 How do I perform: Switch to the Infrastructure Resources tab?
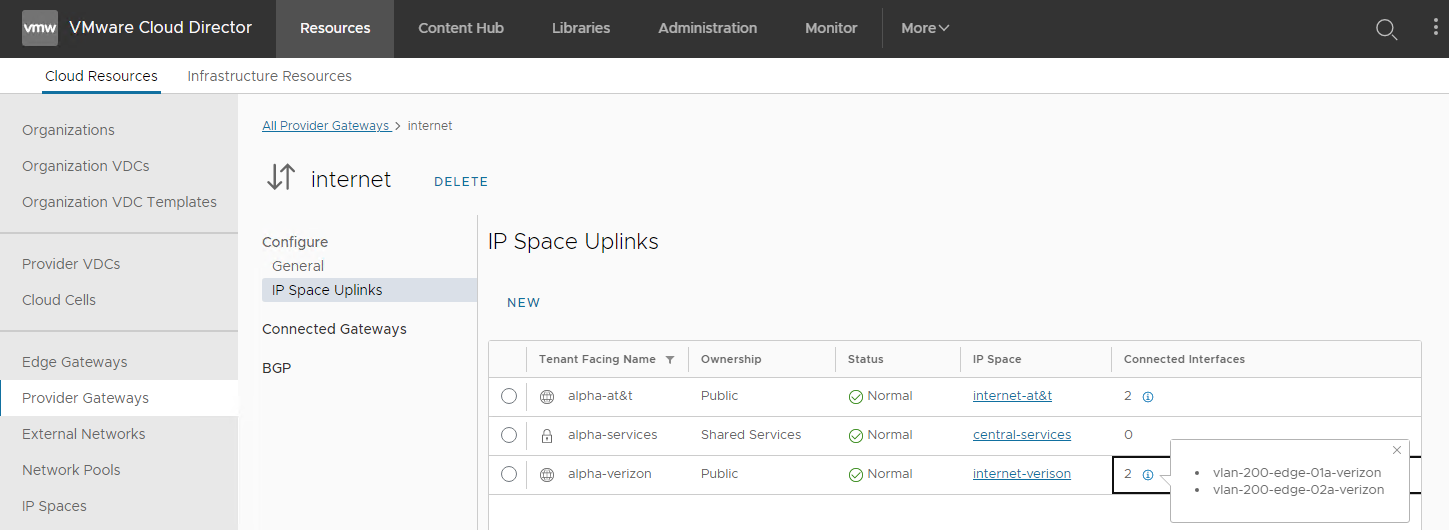click(269, 76)
